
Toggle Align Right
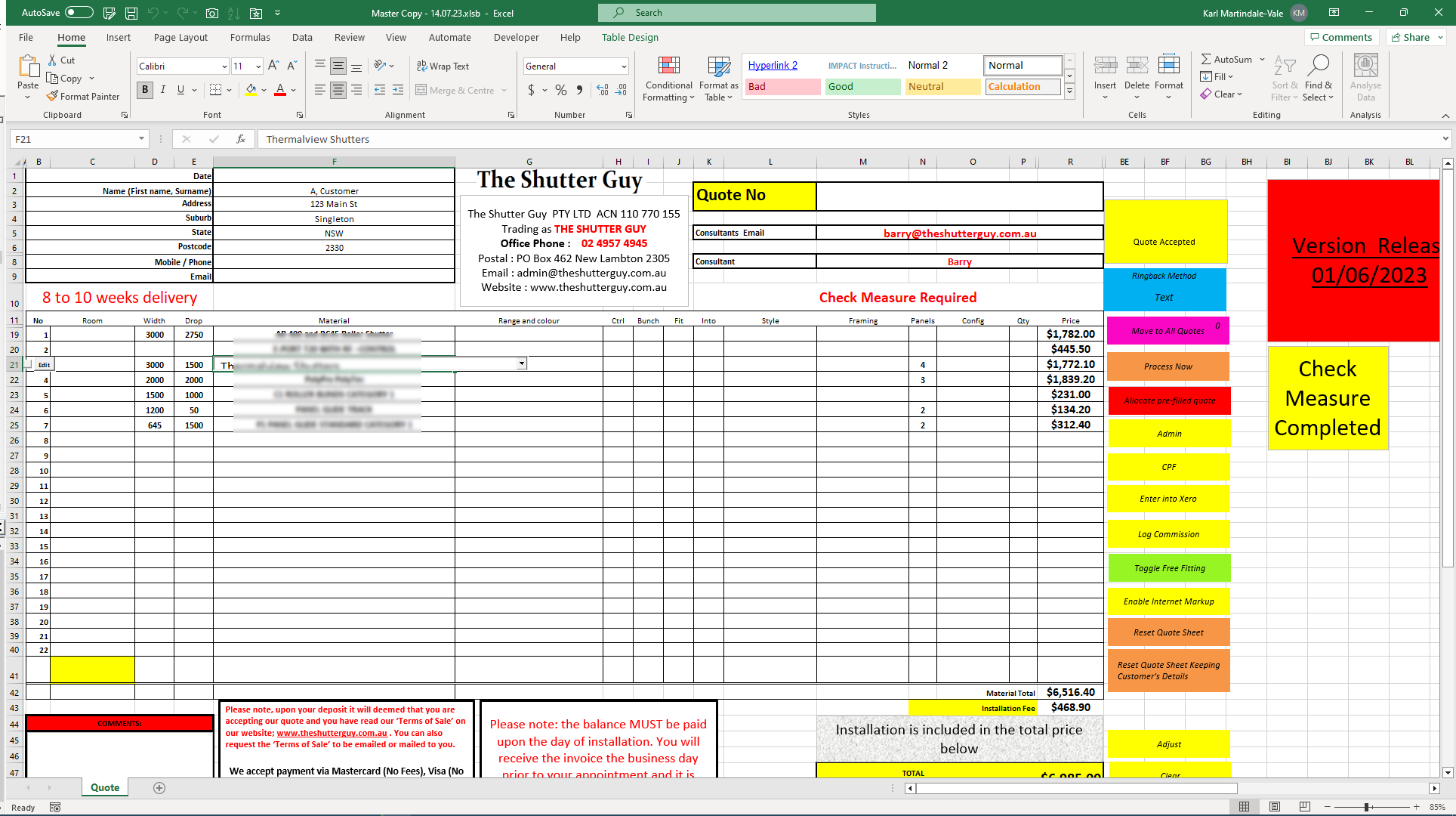356,90
